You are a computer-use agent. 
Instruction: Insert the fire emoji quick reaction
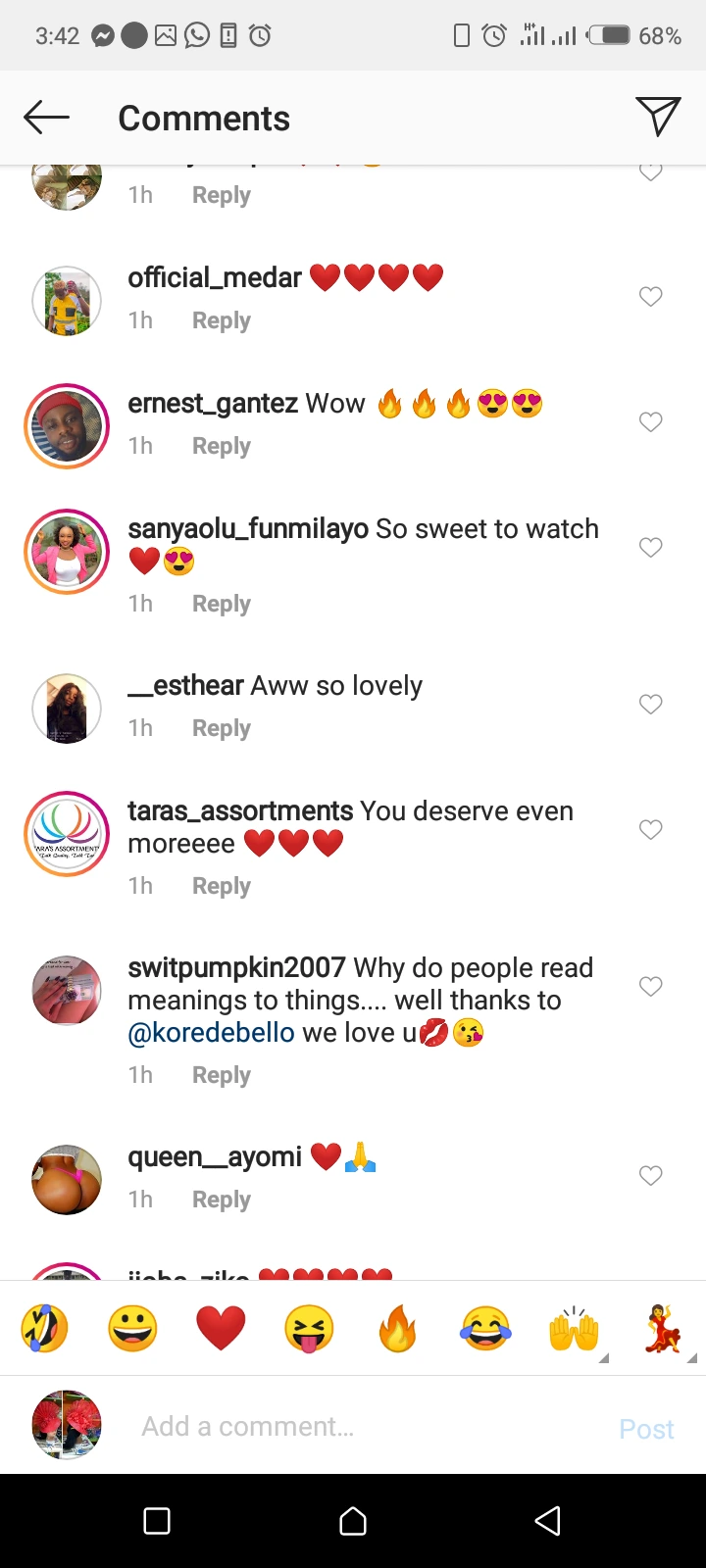pos(397,1330)
